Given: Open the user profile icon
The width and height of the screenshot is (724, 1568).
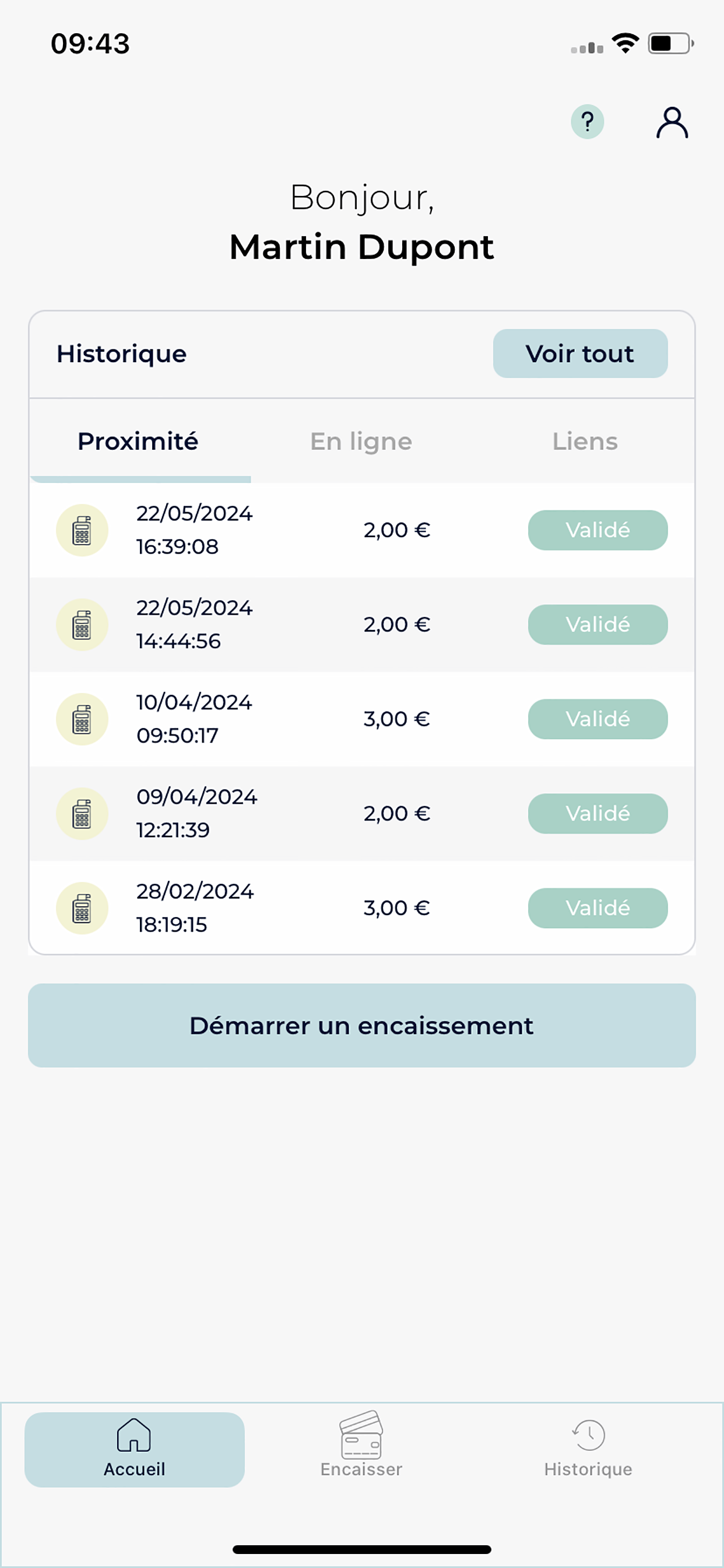Looking at the screenshot, I should coord(672,123).
